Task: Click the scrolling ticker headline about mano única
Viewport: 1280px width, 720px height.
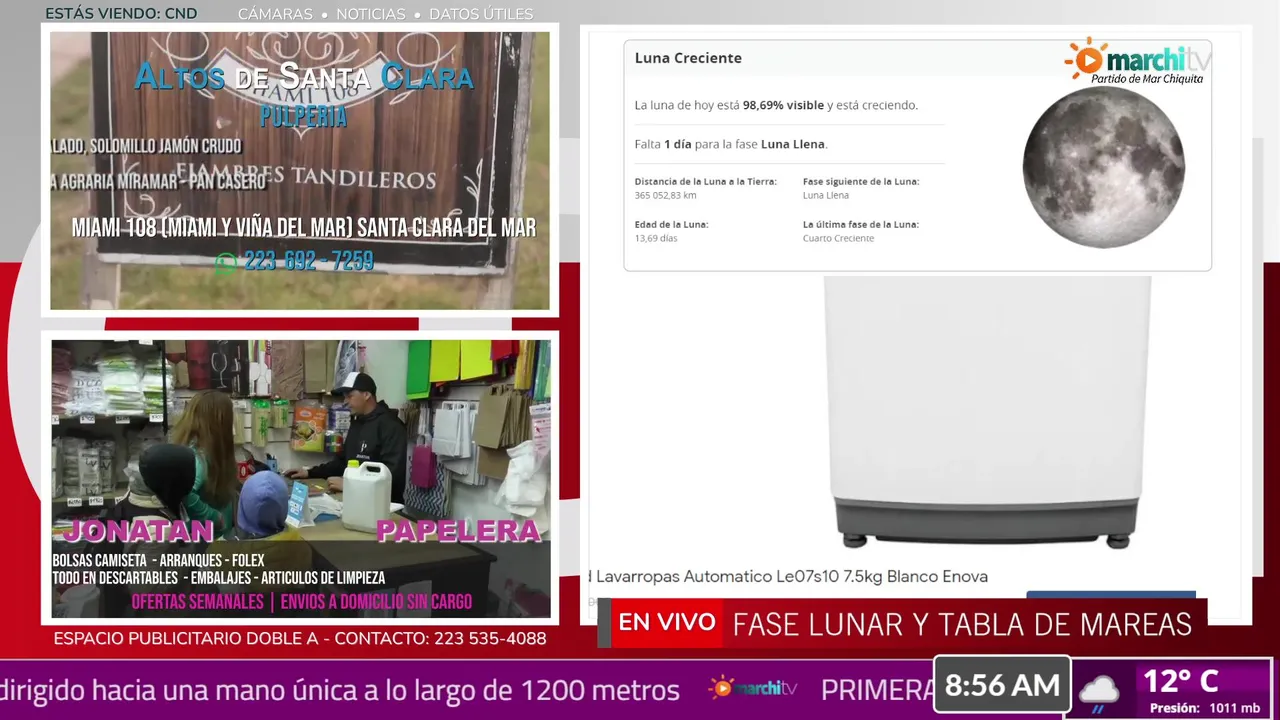Action: tap(340, 690)
